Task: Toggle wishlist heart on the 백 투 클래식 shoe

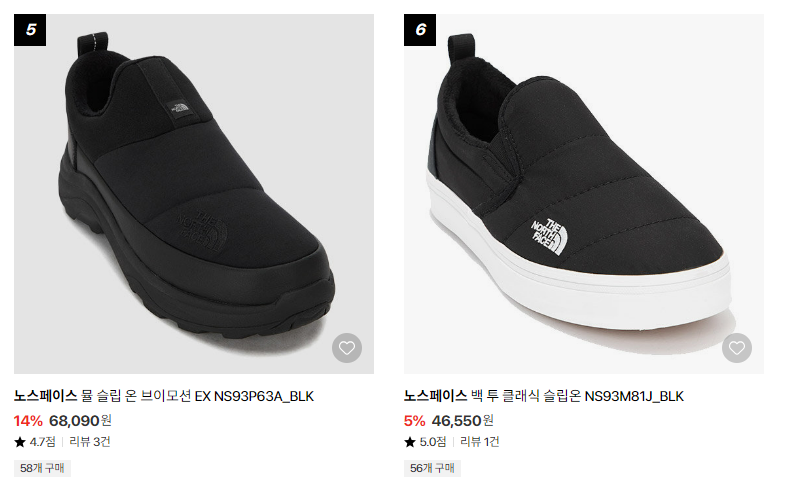Action: point(737,349)
